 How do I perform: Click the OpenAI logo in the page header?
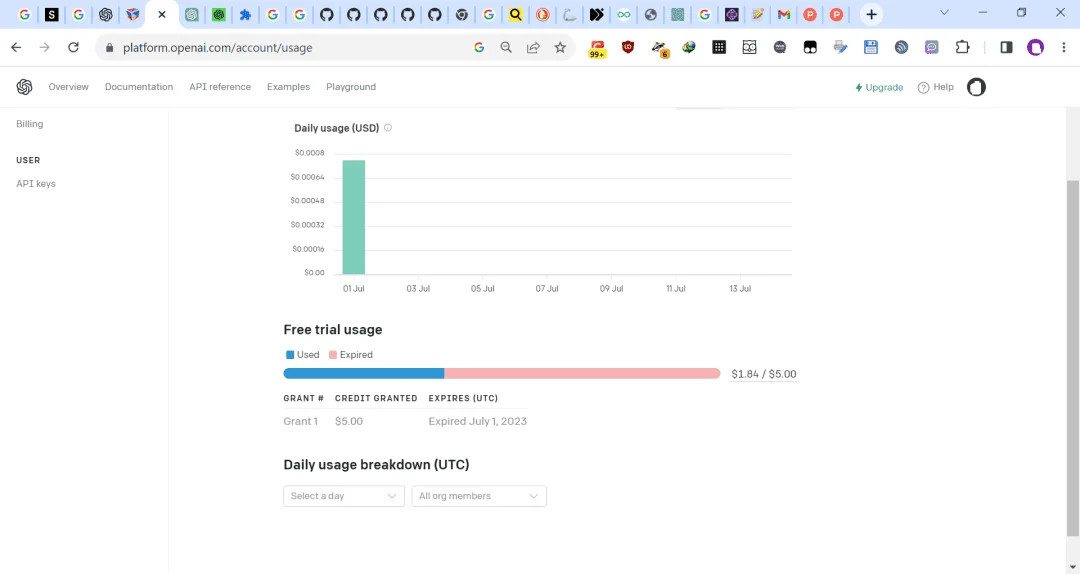point(25,87)
